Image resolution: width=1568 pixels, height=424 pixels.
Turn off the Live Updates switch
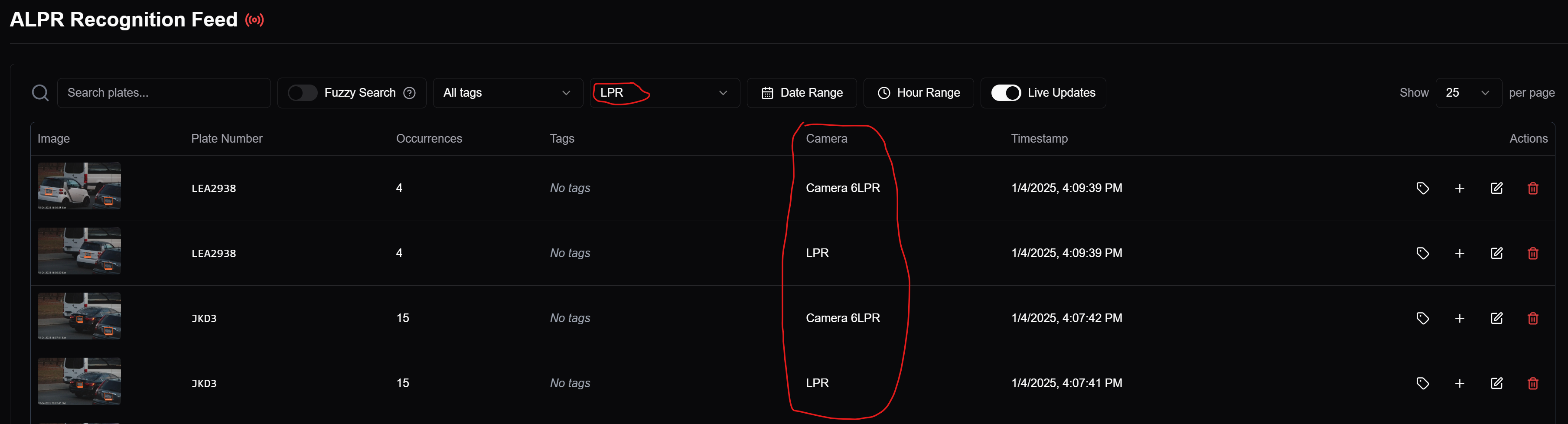click(1006, 93)
